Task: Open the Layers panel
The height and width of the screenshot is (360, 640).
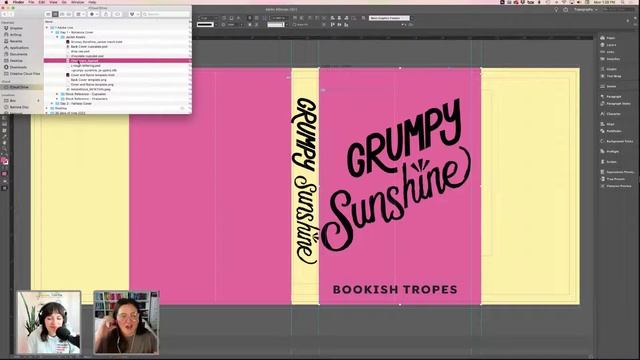Action: tap(608, 45)
